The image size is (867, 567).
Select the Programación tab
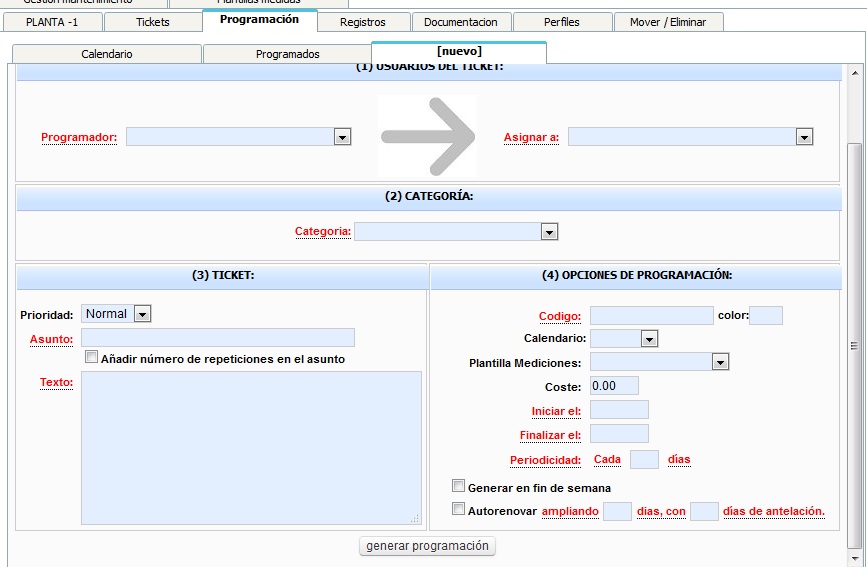tap(259, 20)
